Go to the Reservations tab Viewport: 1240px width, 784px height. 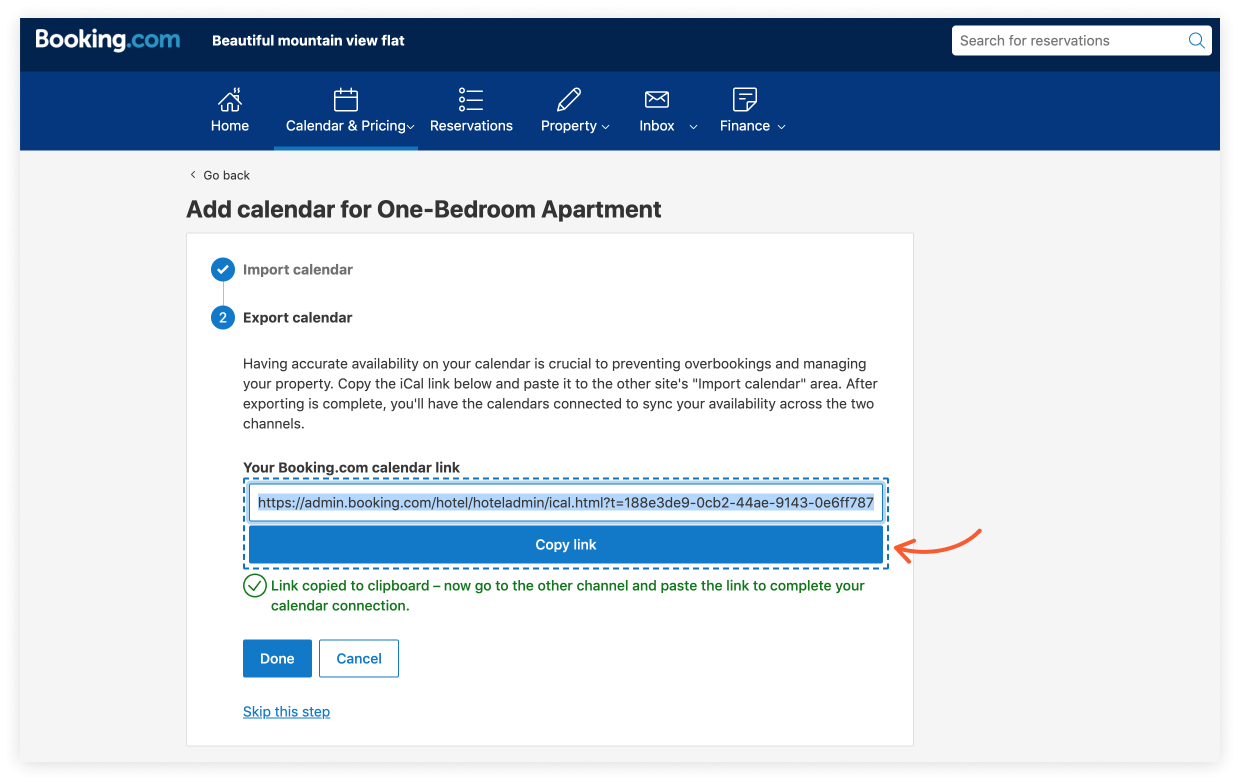471,111
